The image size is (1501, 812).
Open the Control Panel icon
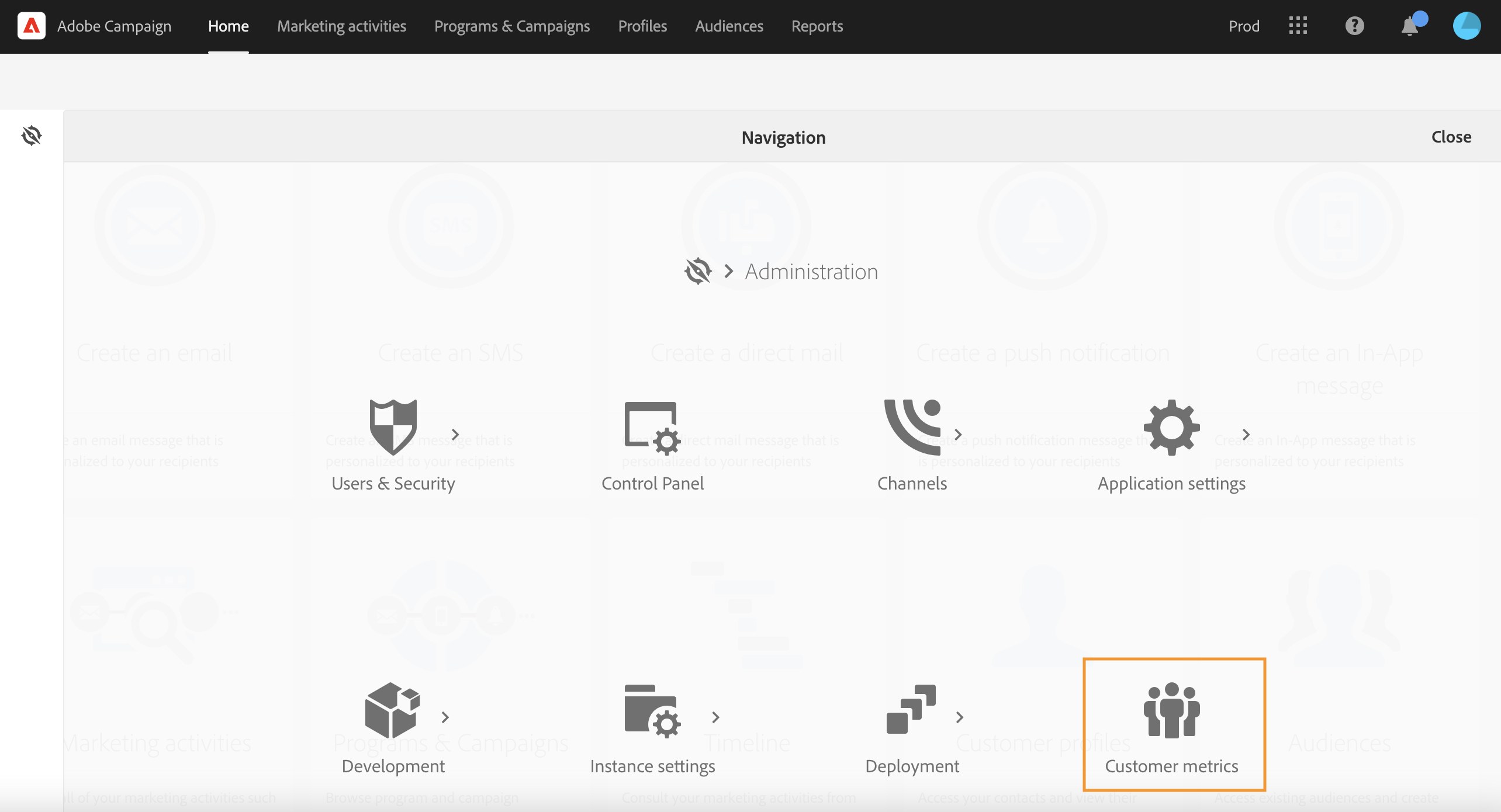(x=652, y=428)
